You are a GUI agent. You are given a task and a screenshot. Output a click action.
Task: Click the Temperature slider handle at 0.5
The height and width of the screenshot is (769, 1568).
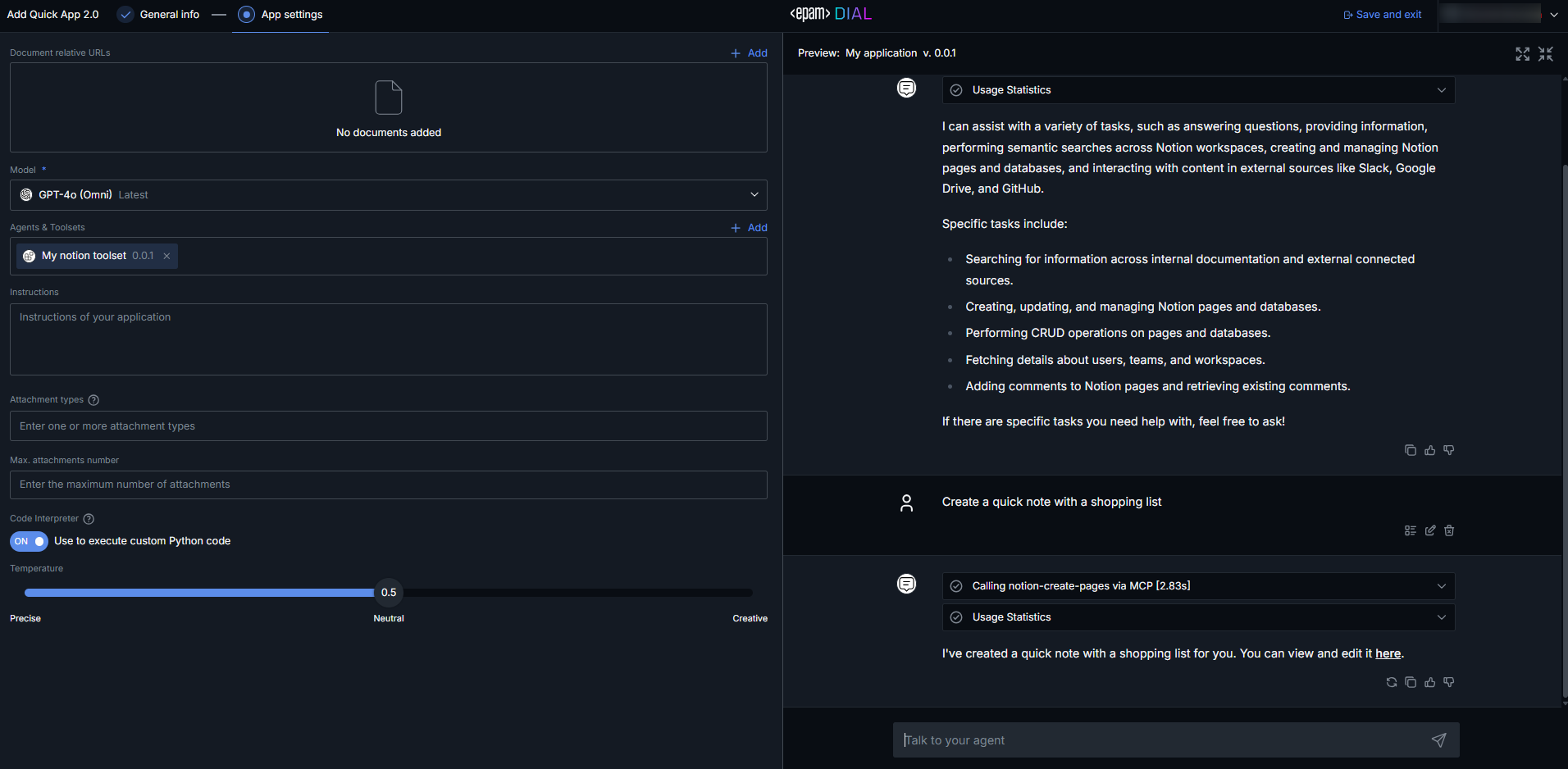389,593
